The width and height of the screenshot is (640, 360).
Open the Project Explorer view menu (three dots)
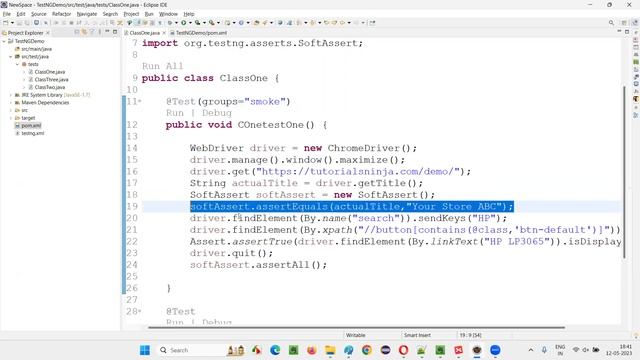coord(100,32)
